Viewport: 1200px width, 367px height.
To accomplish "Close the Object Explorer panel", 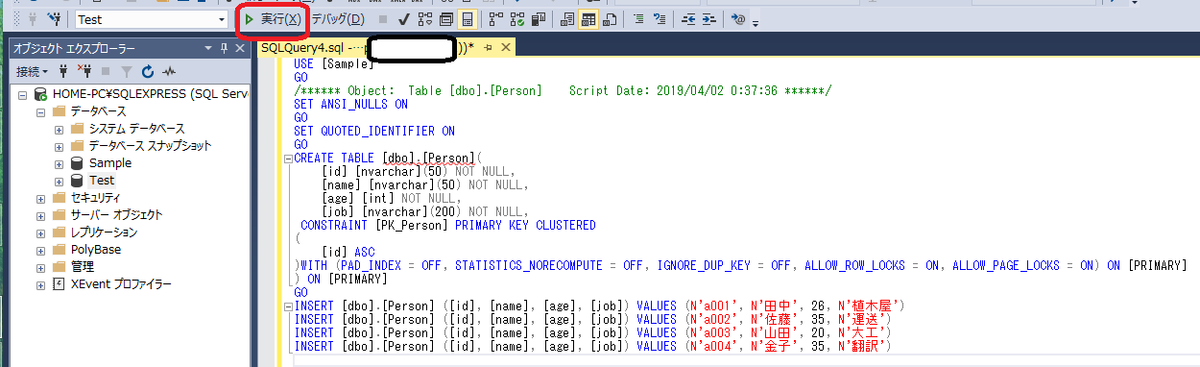I will 241,47.
